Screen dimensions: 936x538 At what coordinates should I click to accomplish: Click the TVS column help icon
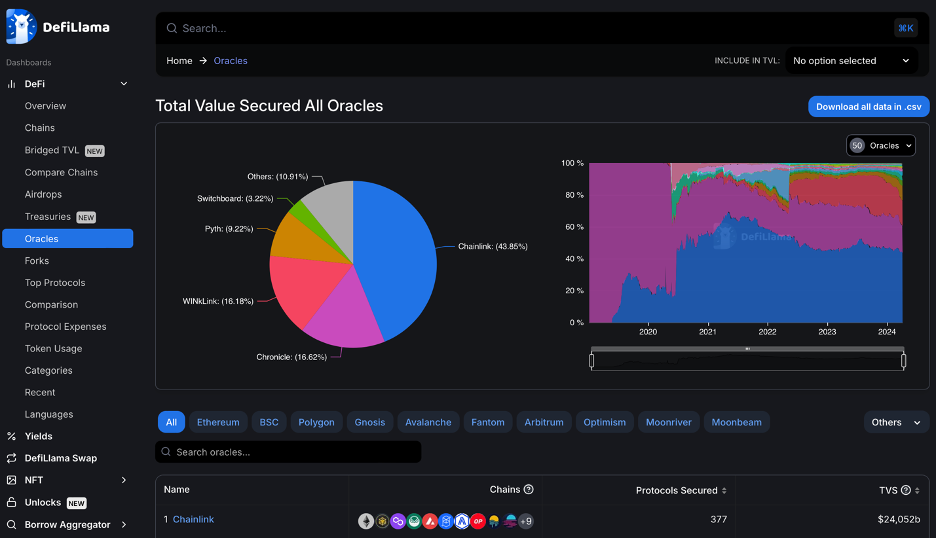[906, 490]
